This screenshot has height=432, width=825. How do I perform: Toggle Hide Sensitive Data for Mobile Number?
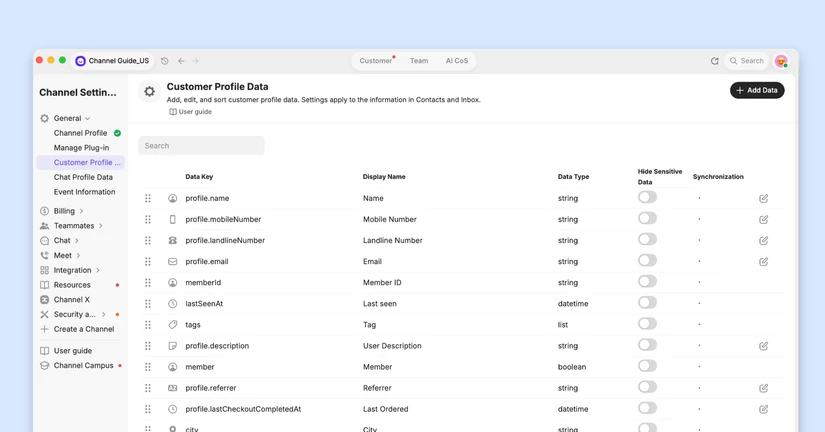pyautogui.click(x=647, y=218)
